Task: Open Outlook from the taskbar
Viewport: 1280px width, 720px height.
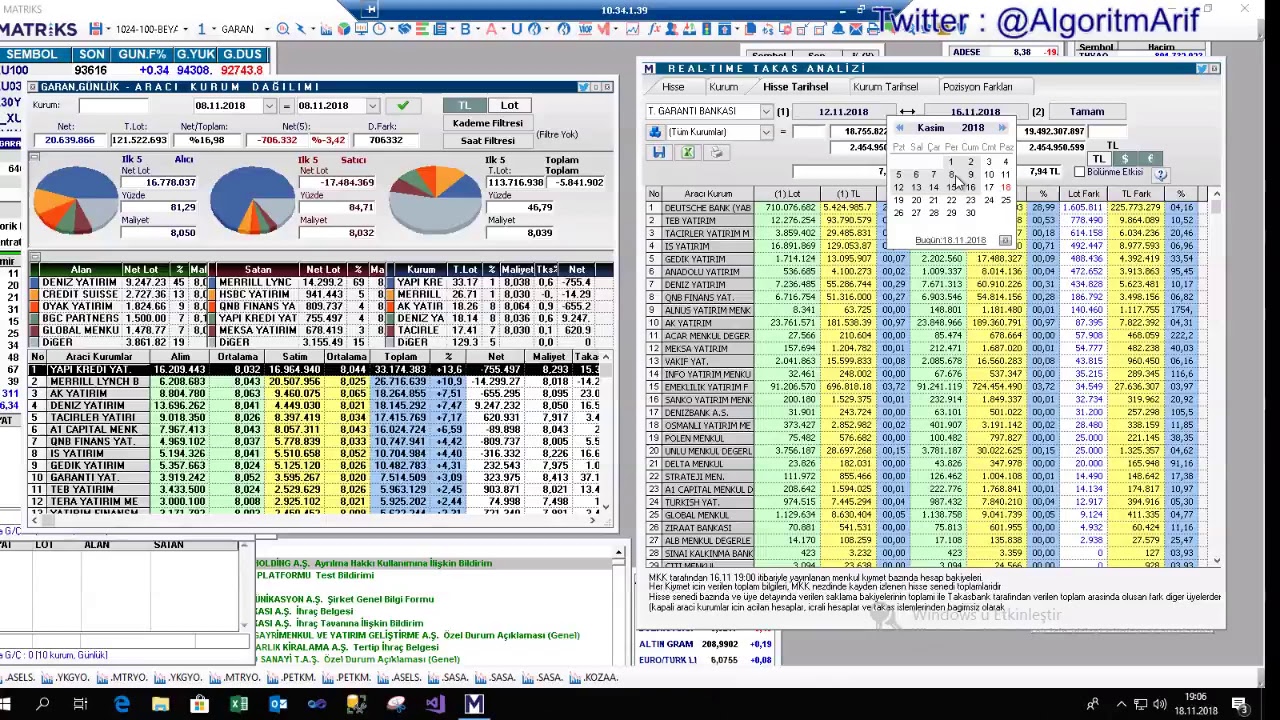Action: tap(278, 705)
